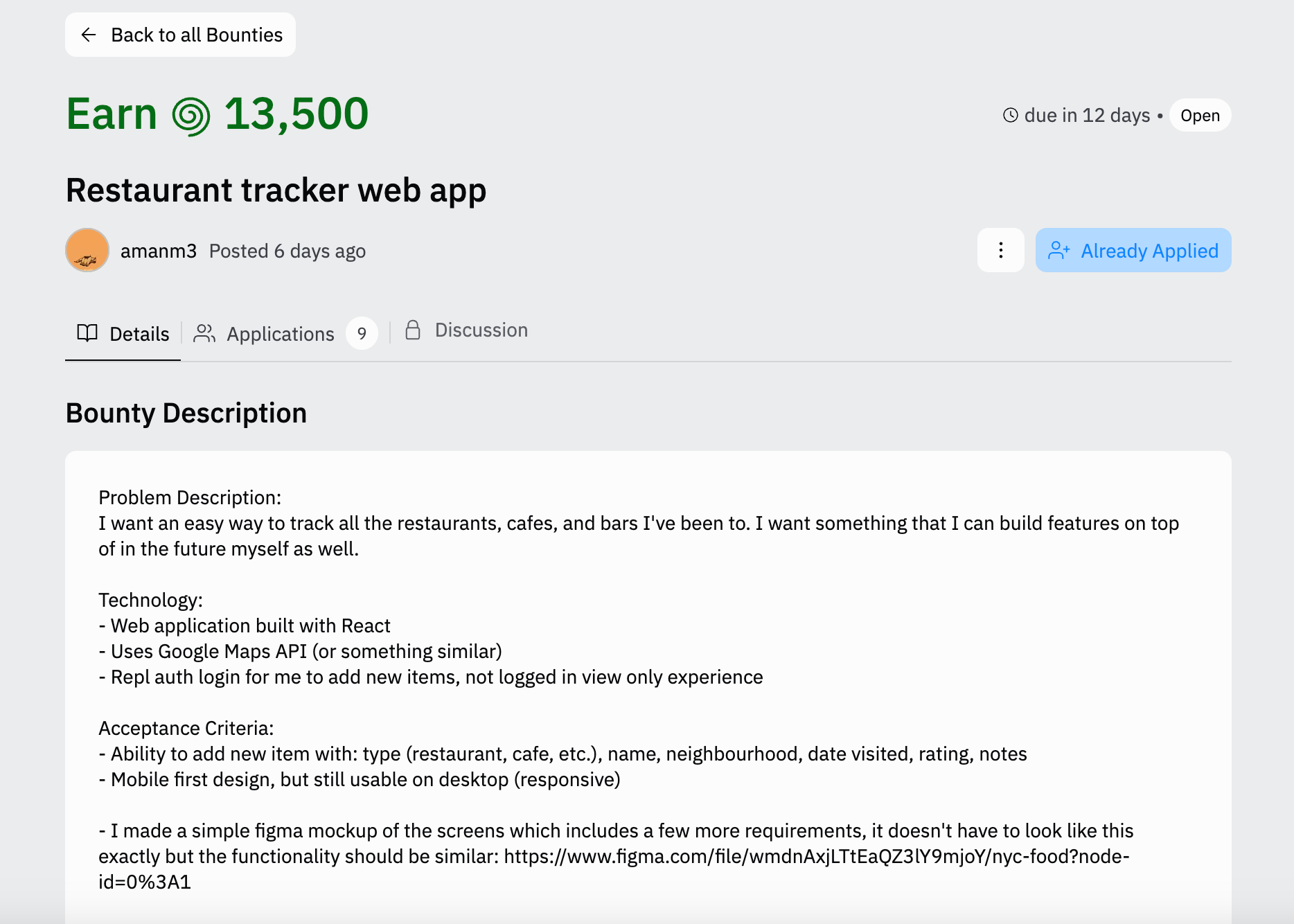Open amanm3's orange profile avatar
1294x924 pixels.
87,250
